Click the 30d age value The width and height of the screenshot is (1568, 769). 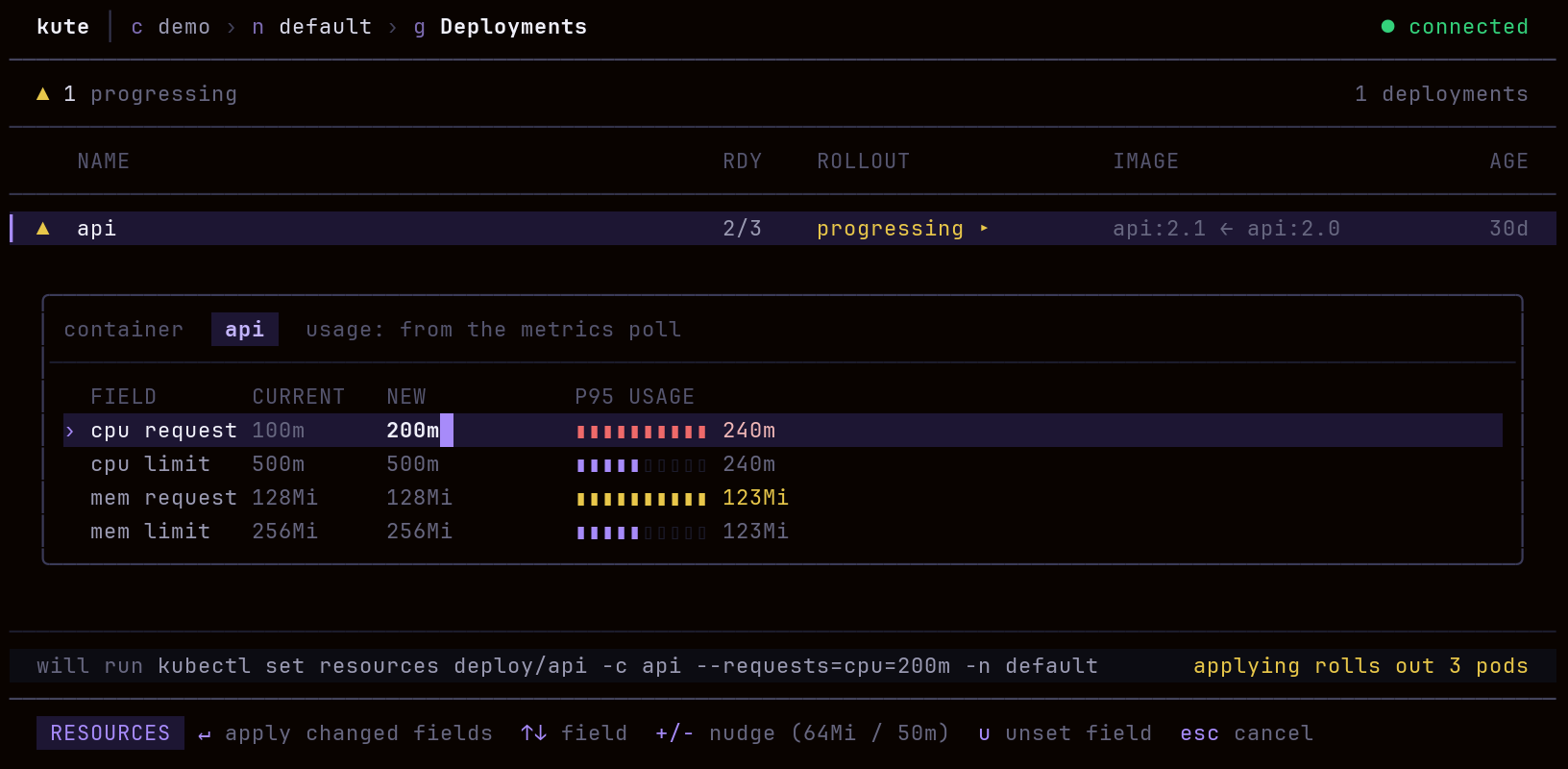point(1508,229)
